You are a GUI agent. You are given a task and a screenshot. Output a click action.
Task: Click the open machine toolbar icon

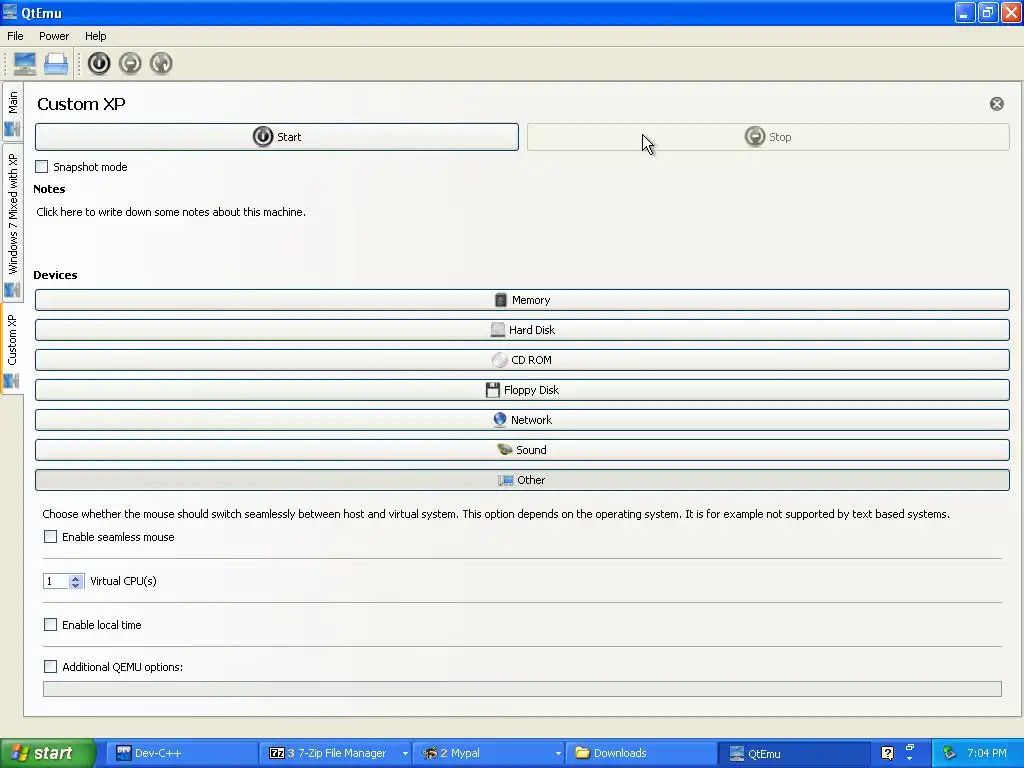point(56,63)
